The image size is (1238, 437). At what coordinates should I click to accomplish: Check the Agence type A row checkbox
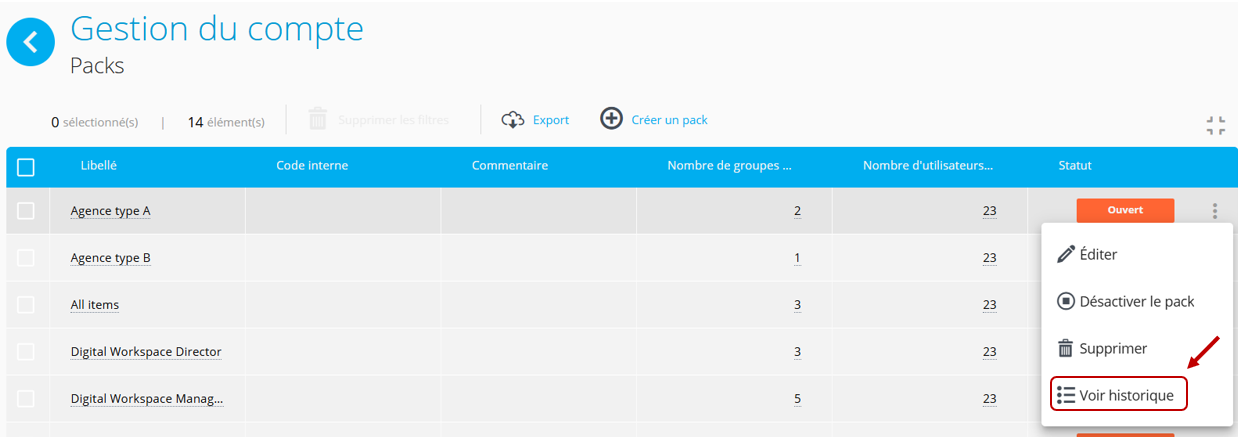coord(26,211)
